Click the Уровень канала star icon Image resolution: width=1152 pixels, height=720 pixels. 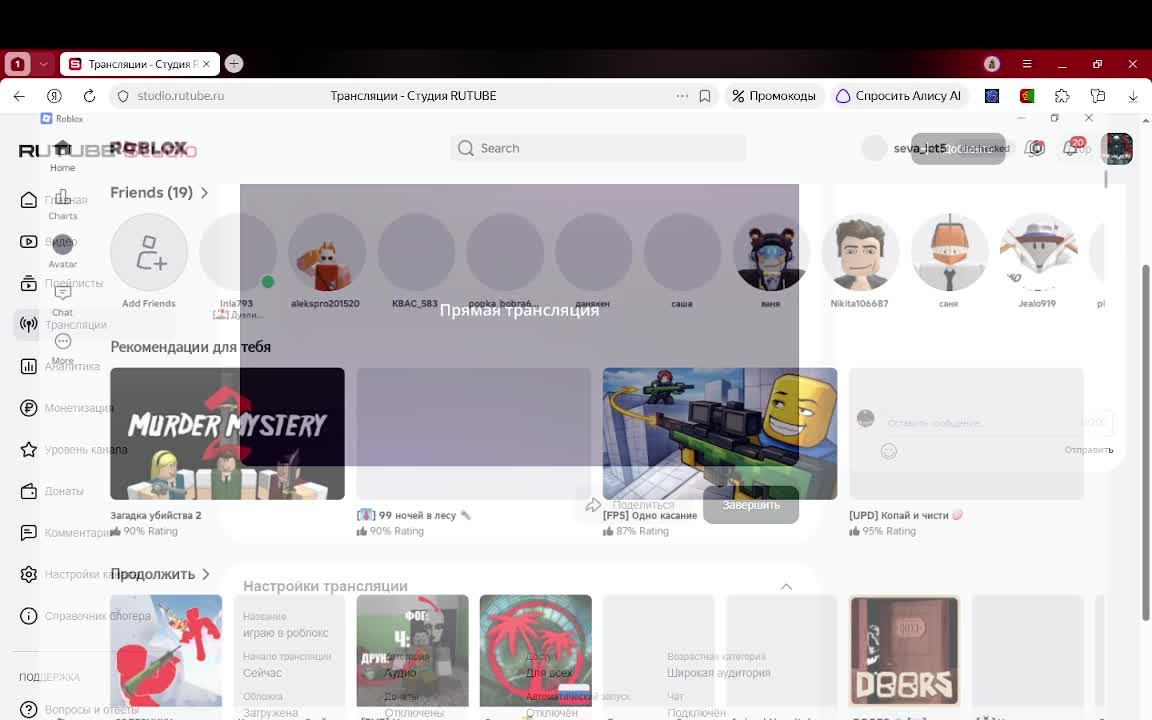pyautogui.click(x=29, y=450)
